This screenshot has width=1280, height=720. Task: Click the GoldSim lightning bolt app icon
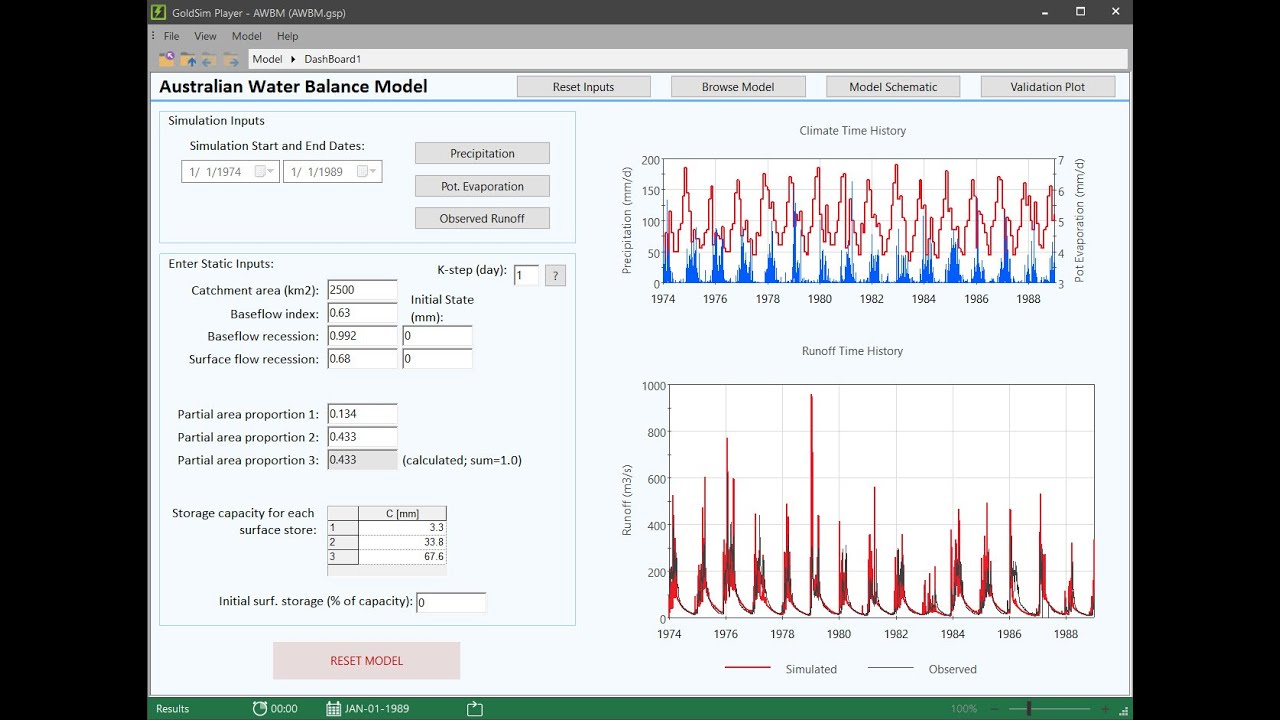[x=158, y=12]
